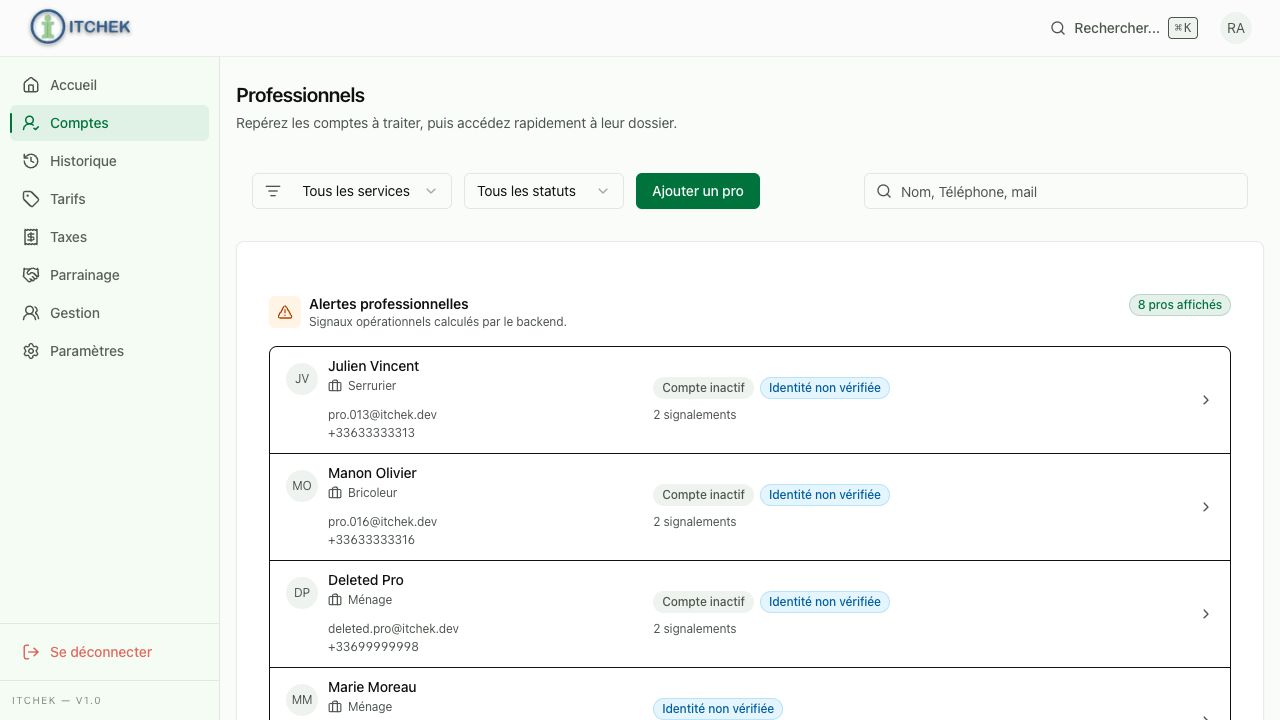Viewport: 1280px width, 720px height.
Task: Open the RA user avatar
Action: (1236, 28)
